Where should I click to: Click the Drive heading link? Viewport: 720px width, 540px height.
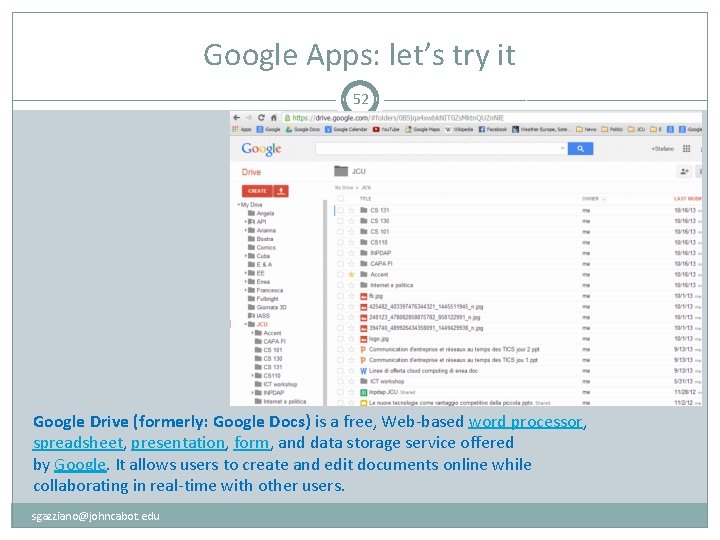pos(251,172)
